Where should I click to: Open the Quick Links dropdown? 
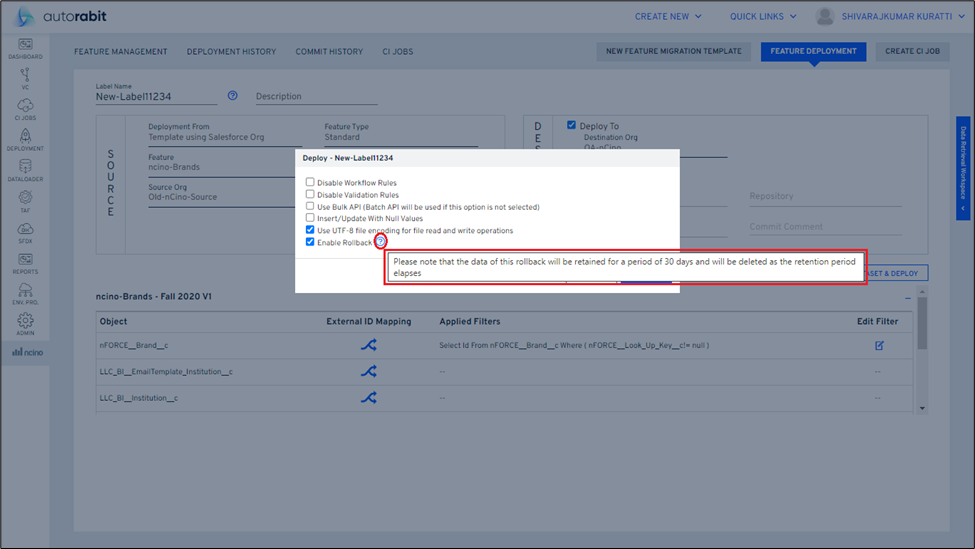(x=763, y=17)
